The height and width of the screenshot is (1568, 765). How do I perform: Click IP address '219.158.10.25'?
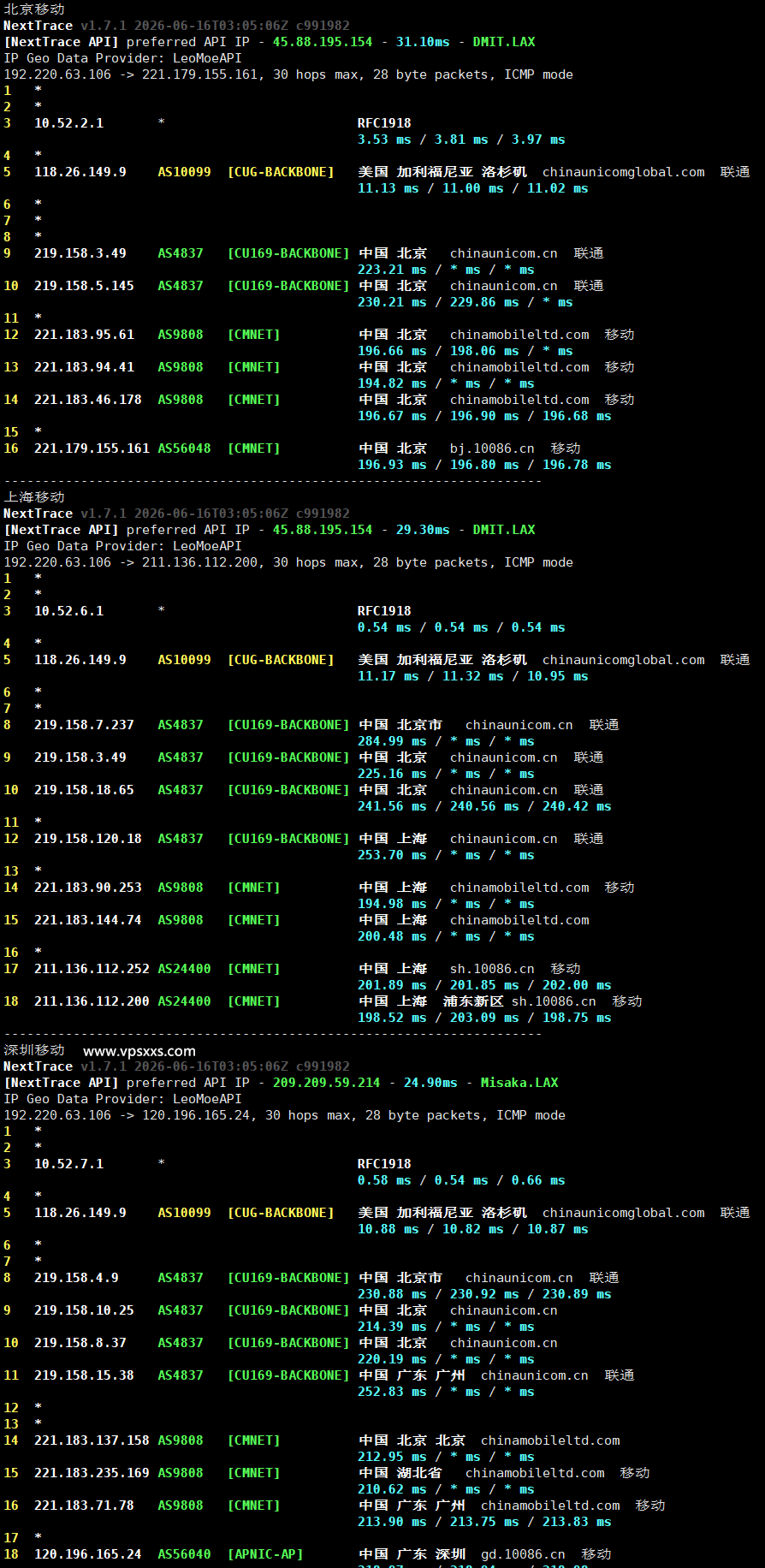tap(84, 1310)
